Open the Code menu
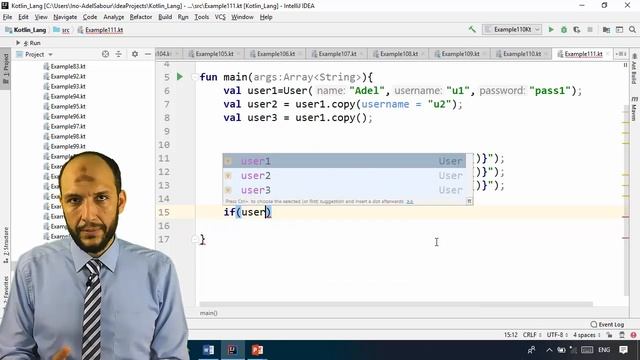Image resolution: width=640 pixels, height=360 pixels. coord(90,17)
